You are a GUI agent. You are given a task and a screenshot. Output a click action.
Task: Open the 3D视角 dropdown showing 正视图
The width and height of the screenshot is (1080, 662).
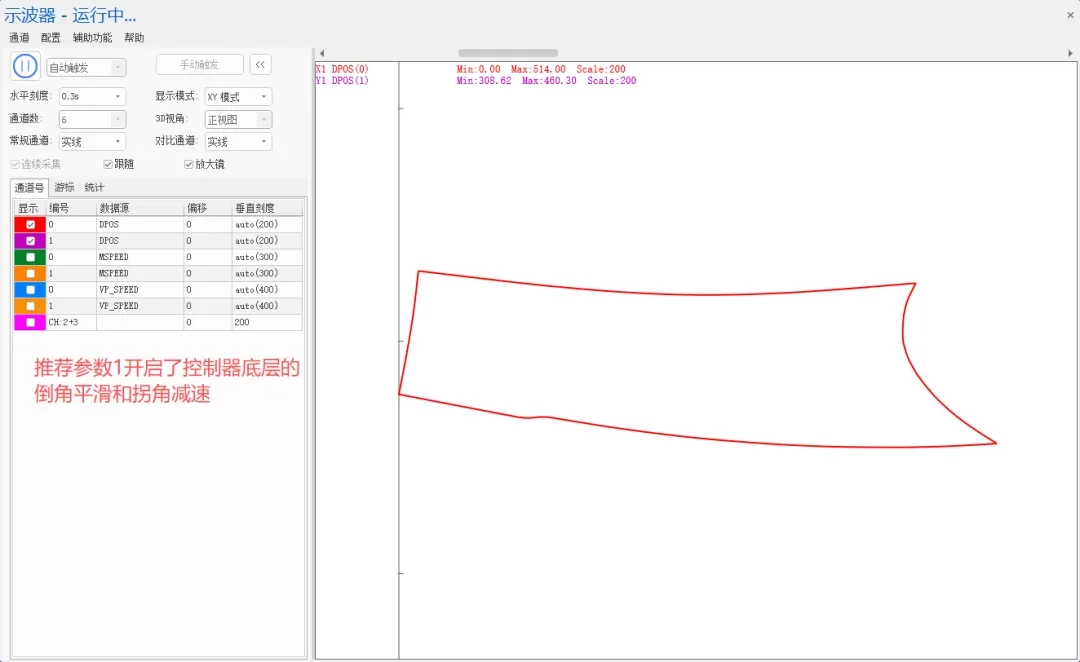(x=238, y=119)
